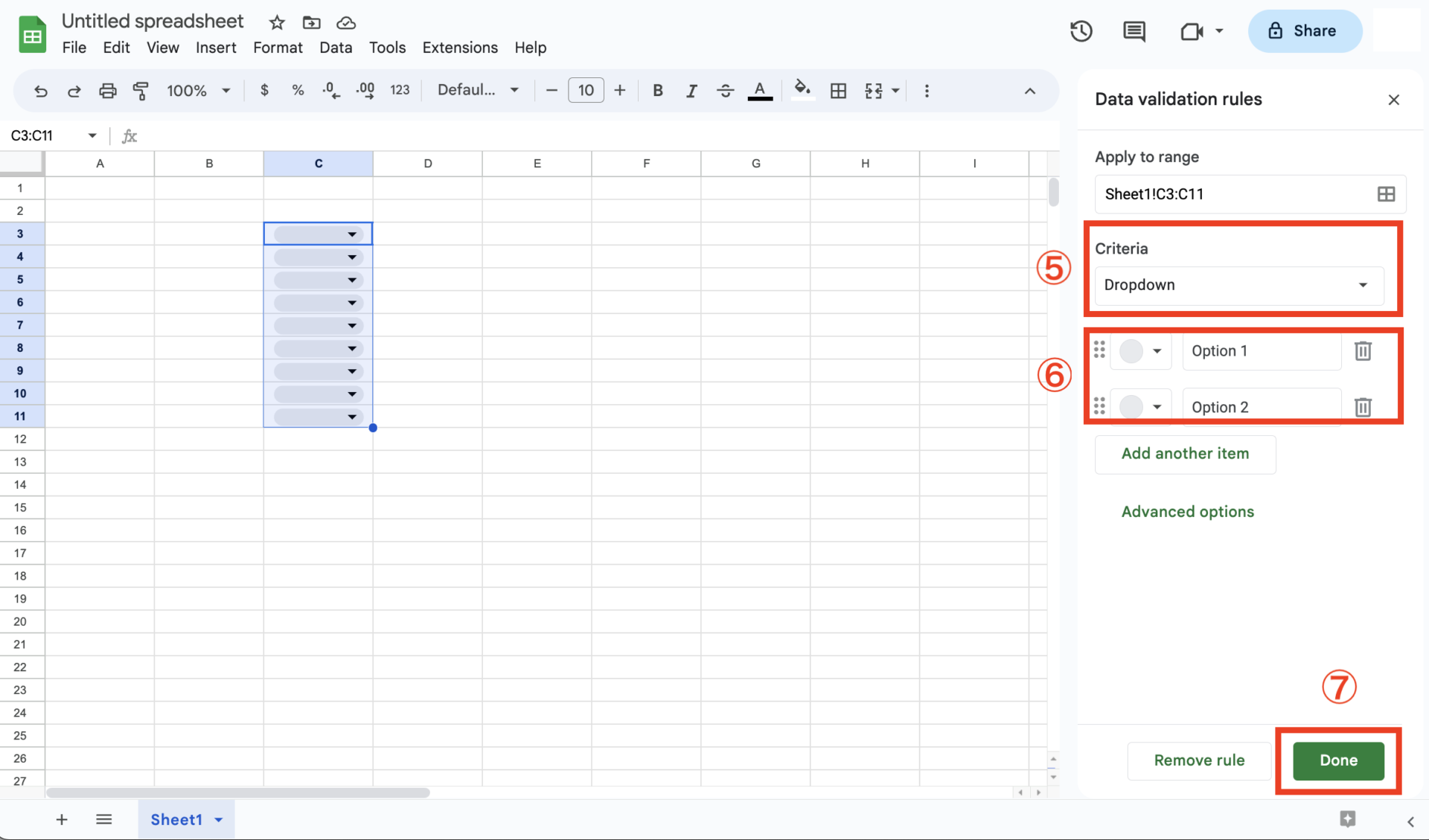This screenshot has width=1429, height=840.
Task: Click the borders icon in toolbar
Action: (838, 91)
